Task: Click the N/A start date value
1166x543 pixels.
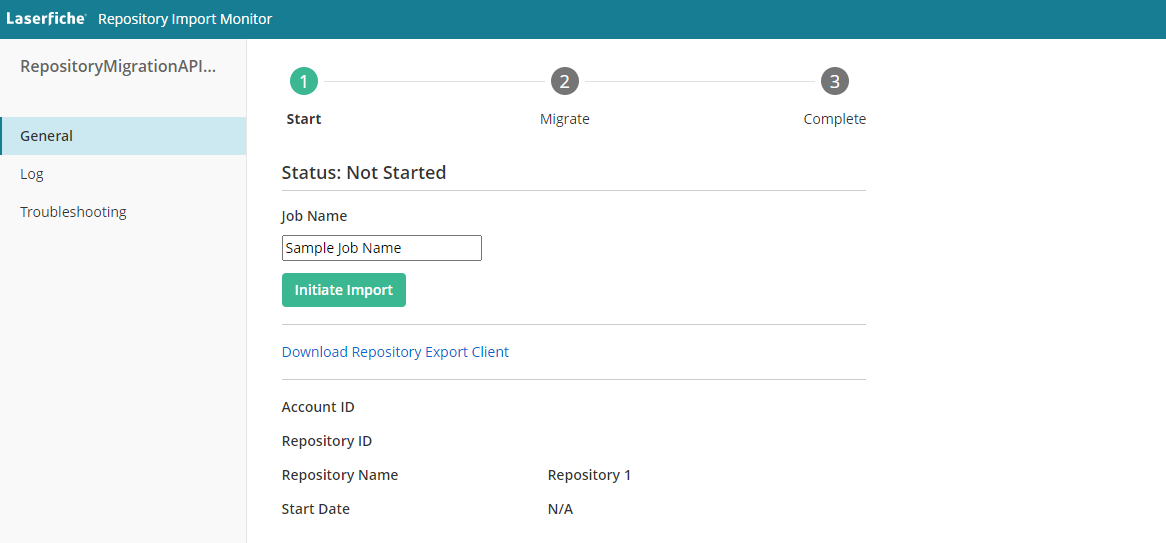Action: pyautogui.click(x=561, y=510)
